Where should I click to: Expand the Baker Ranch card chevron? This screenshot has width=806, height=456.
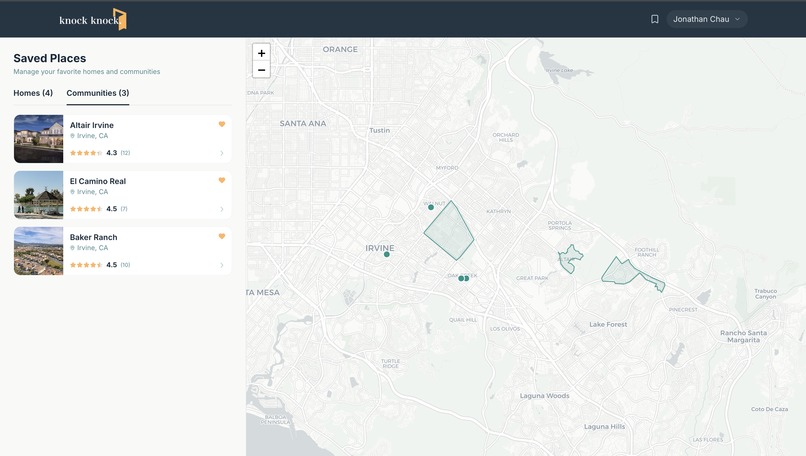tap(222, 265)
